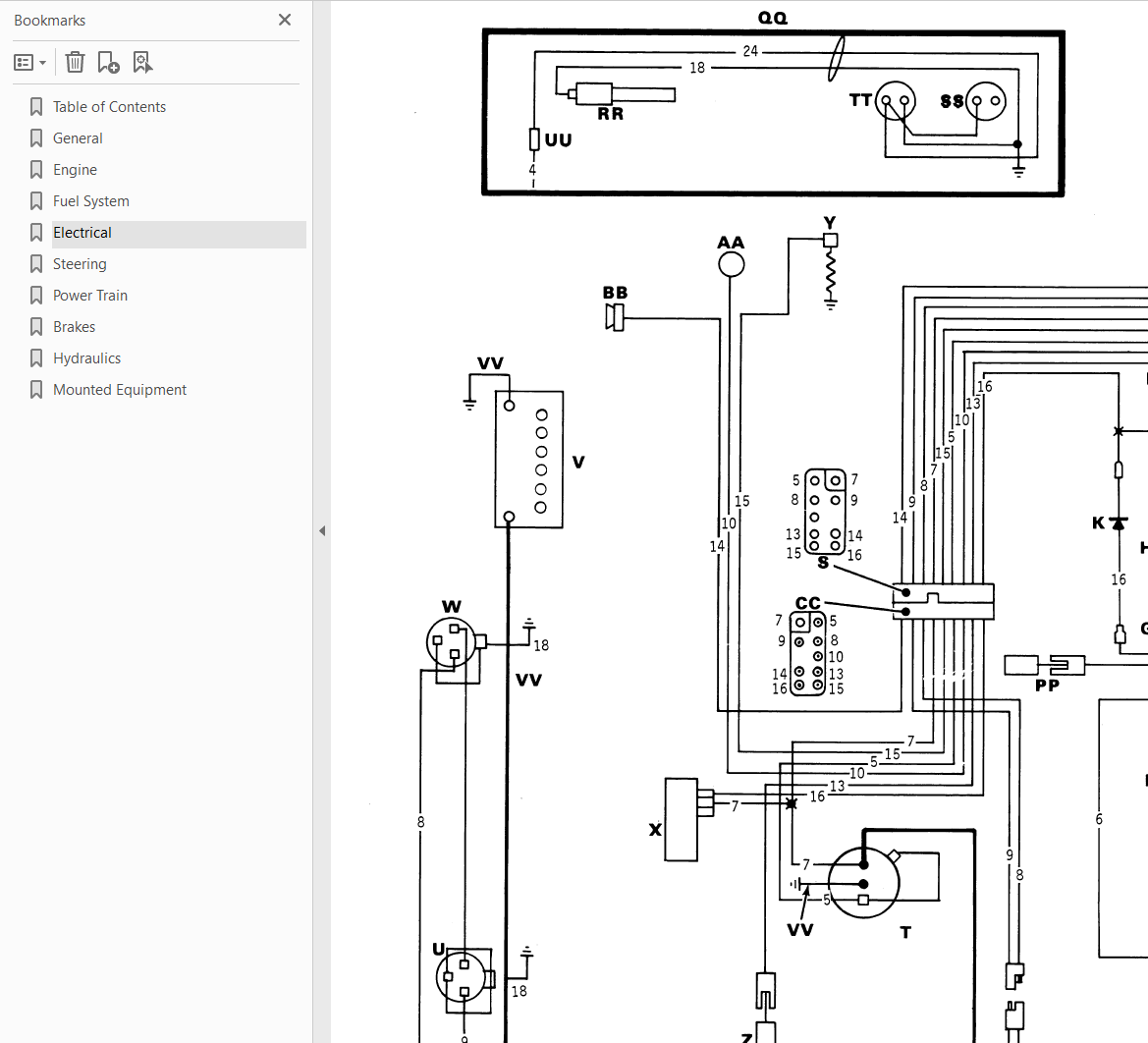Open the Power Train bookmark
This screenshot has height=1043, width=1148.
pos(90,296)
